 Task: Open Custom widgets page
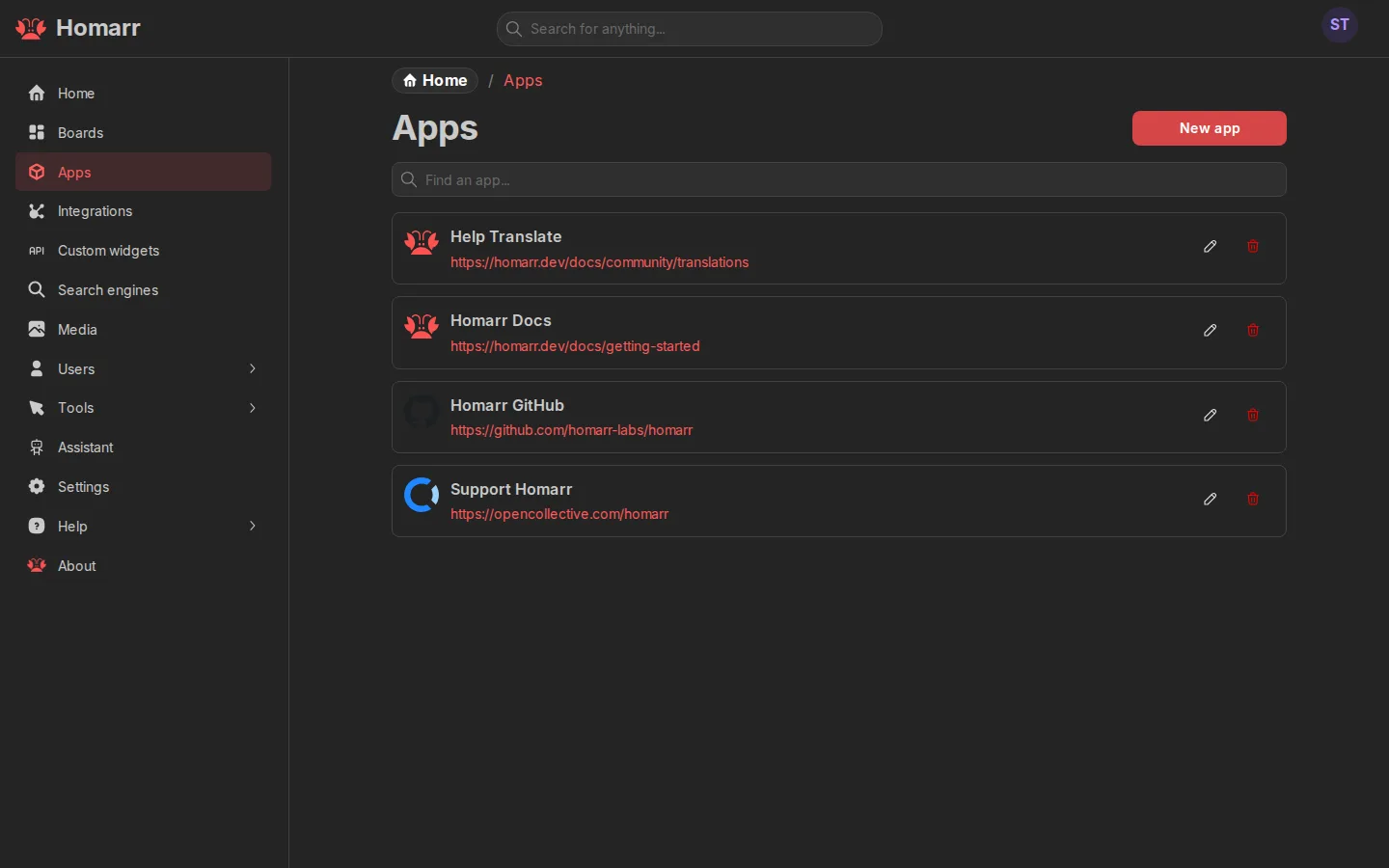(x=144, y=251)
